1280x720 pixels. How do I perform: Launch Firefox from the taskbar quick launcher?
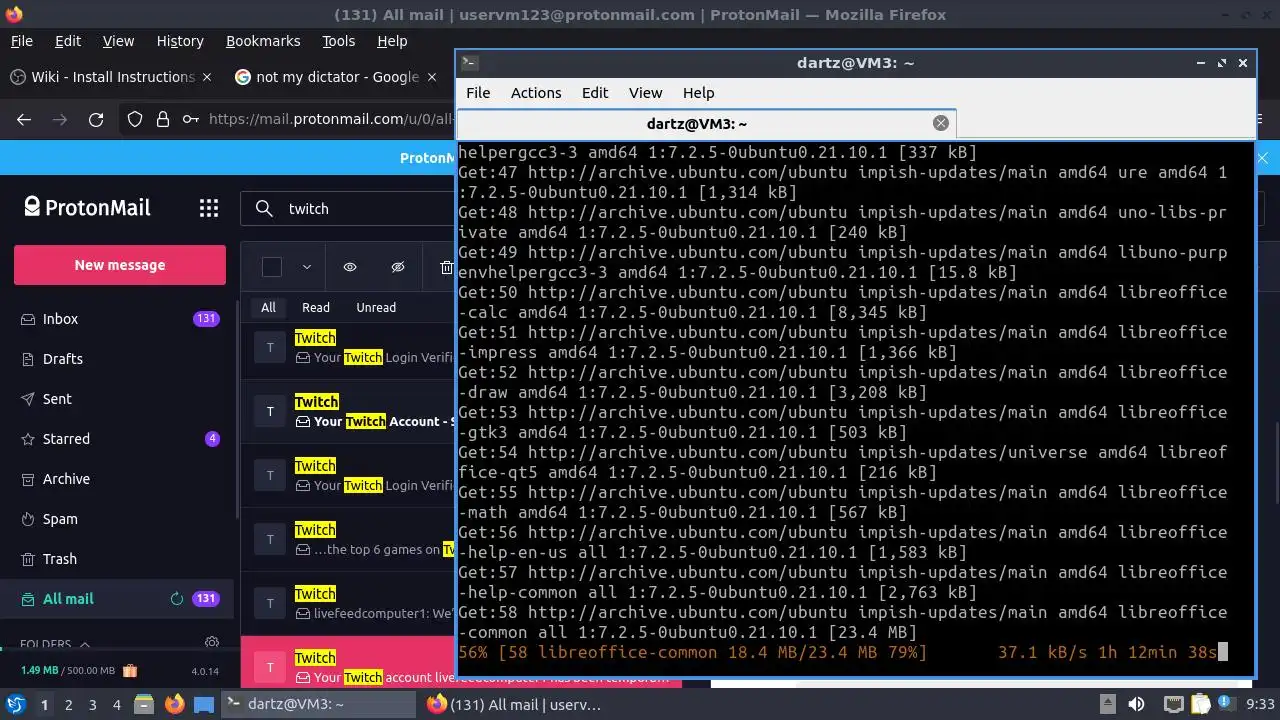(x=175, y=704)
